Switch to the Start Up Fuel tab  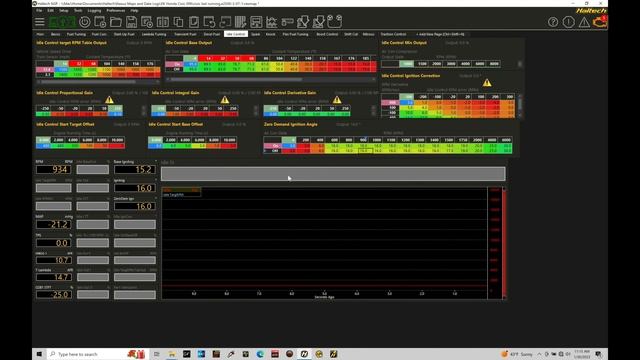124,34
